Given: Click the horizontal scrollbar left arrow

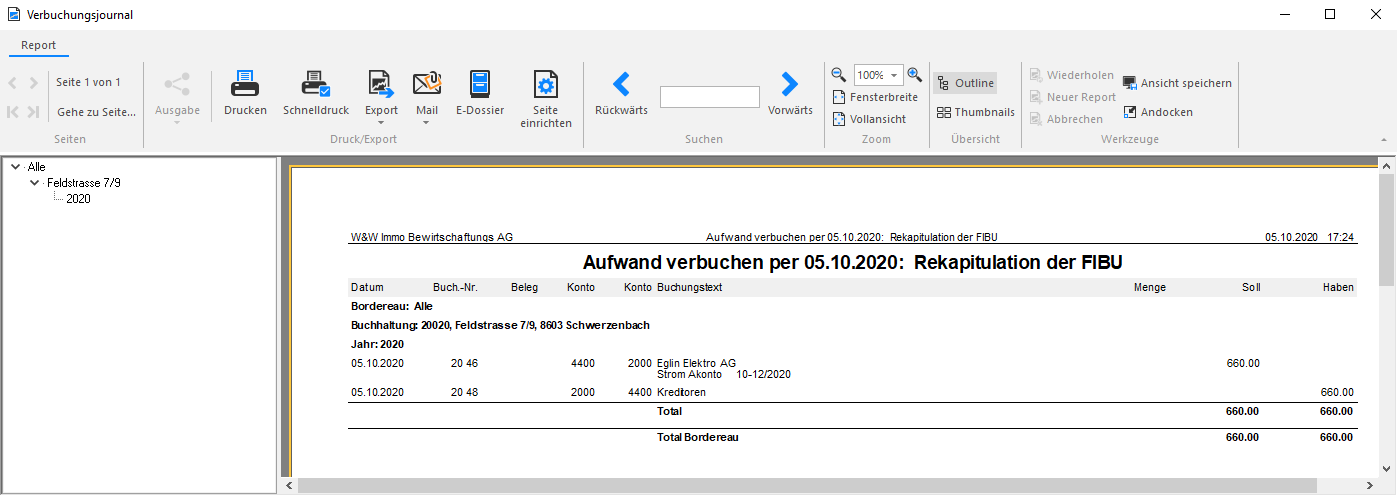Looking at the screenshot, I should (290, 486).
